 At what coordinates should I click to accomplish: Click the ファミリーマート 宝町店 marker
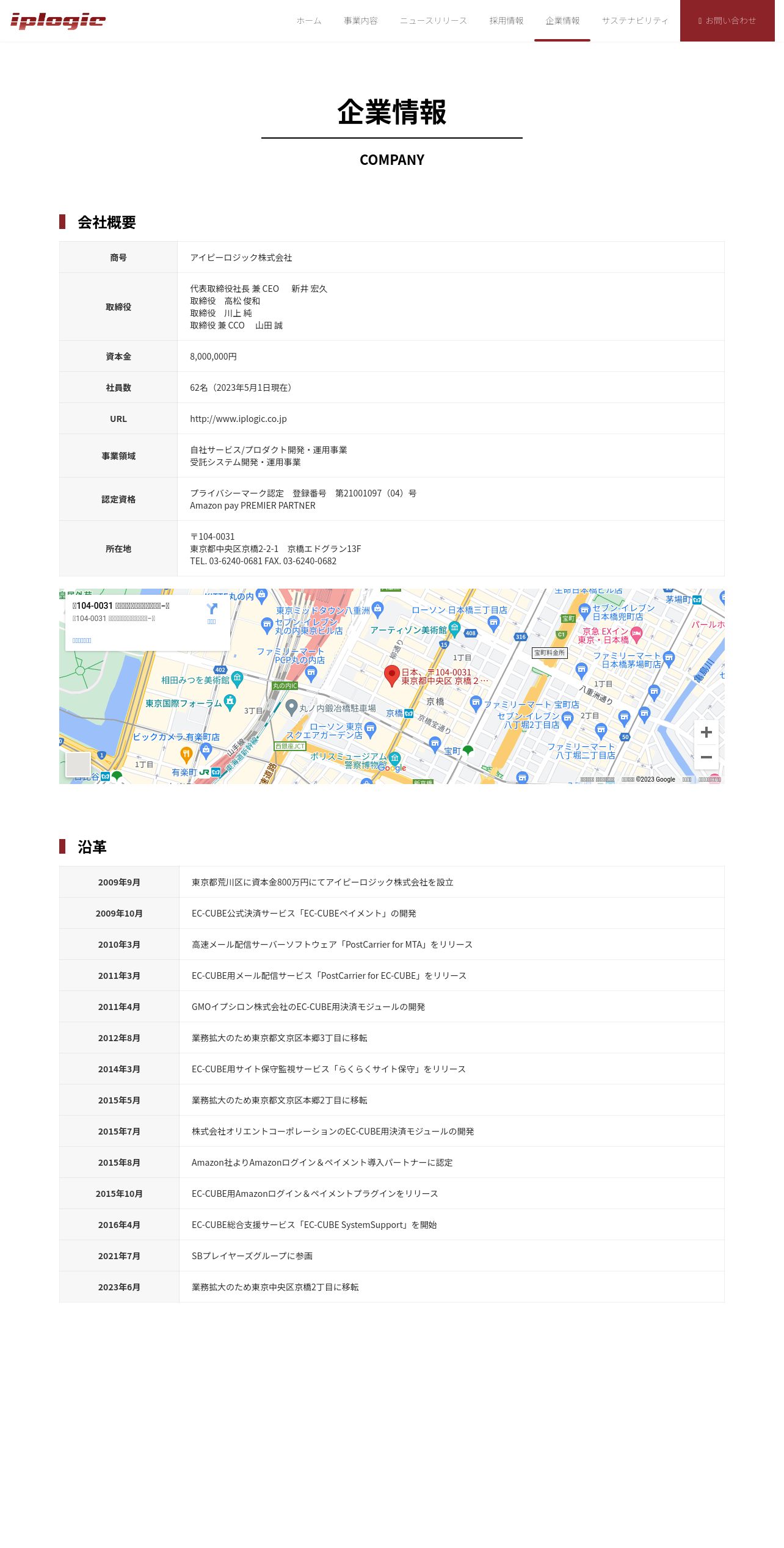coord(476,703)
